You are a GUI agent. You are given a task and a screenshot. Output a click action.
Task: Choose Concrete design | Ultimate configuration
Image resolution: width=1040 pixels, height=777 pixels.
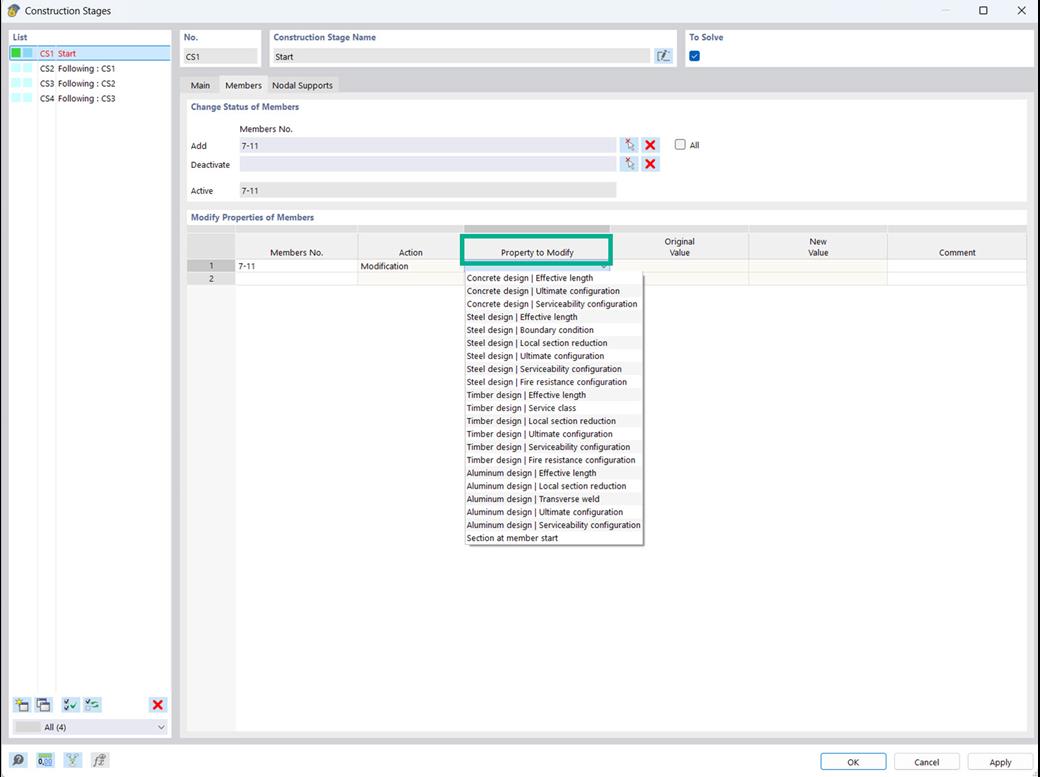tap(553, 291)
